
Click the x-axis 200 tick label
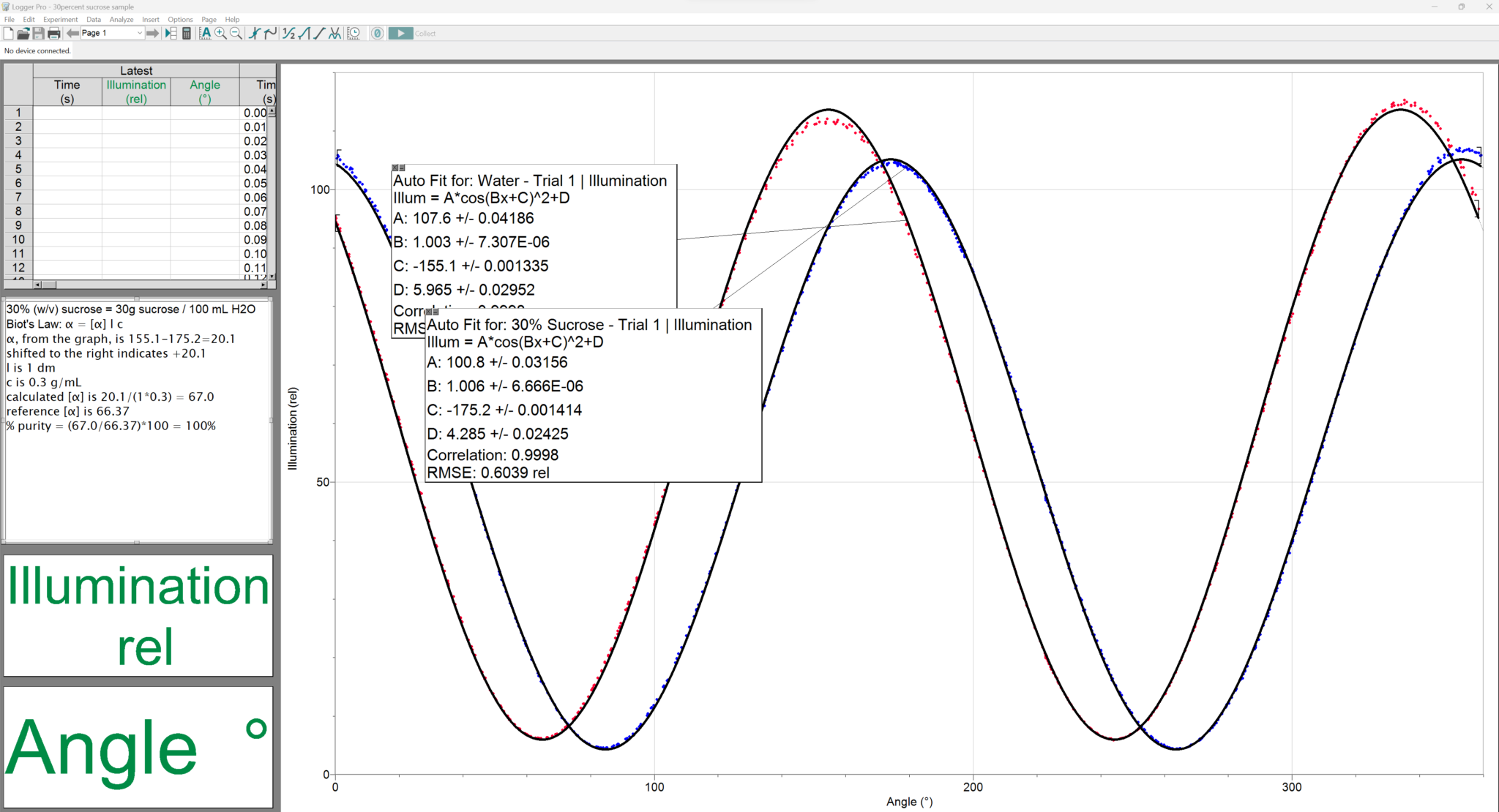(973, 787)
